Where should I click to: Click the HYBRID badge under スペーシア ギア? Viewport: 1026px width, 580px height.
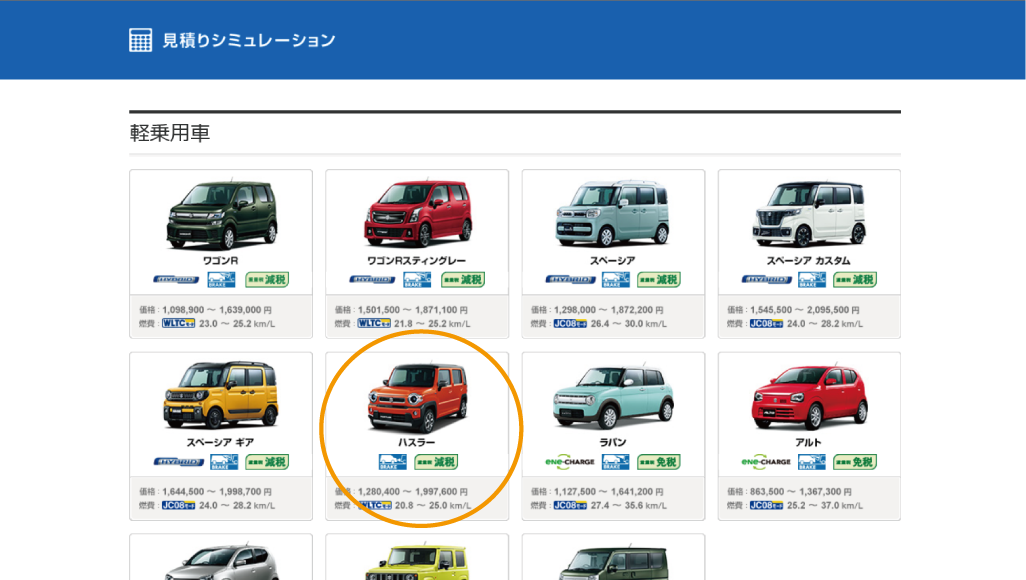(x=179, y=462)
